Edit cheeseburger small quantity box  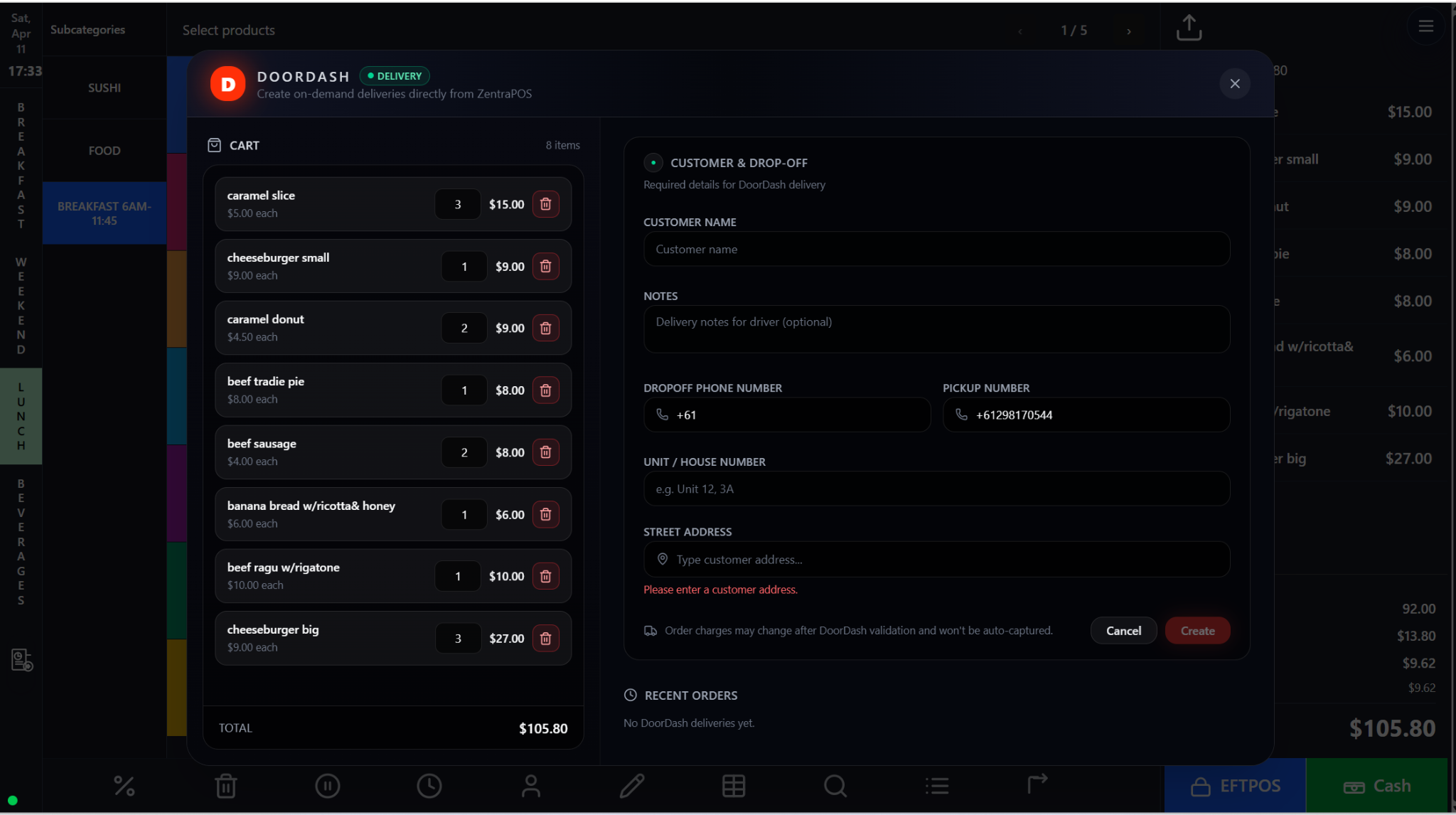464,266
